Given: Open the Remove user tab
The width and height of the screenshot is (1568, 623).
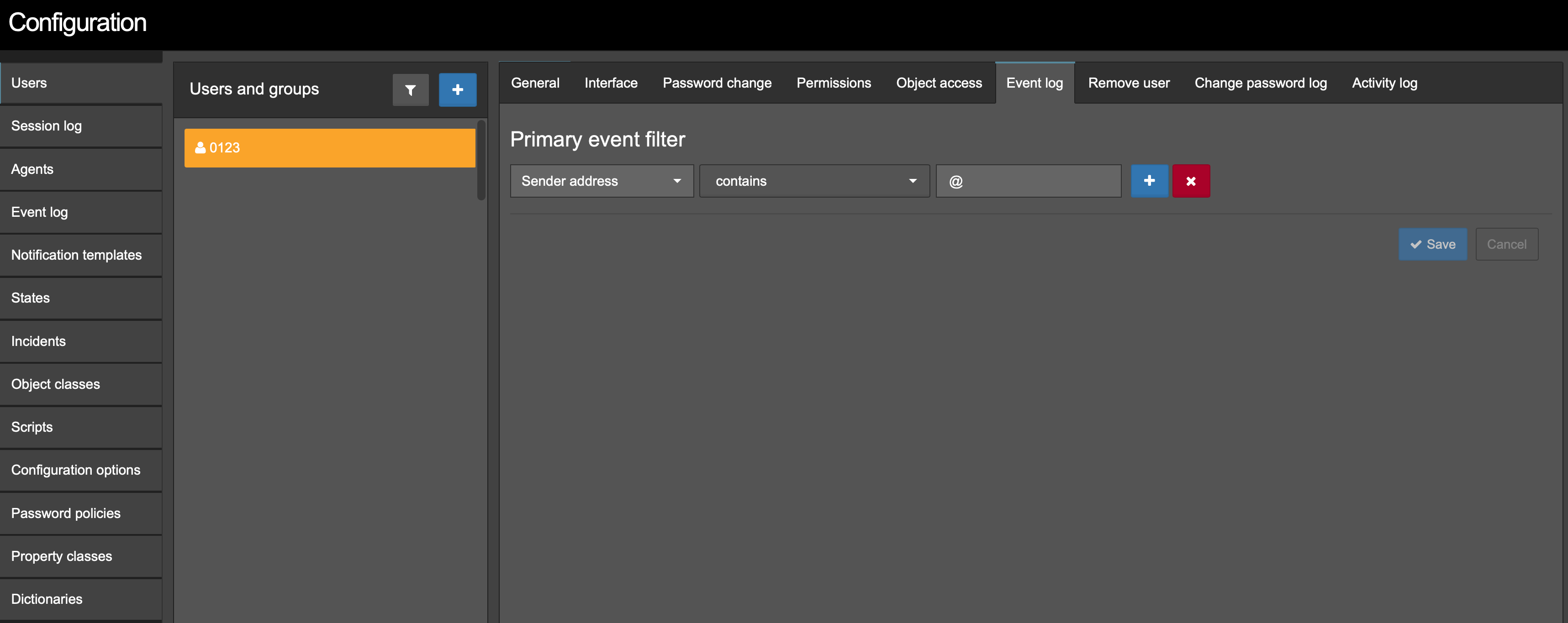Looking at the screenshot, I should click(1129, 83).
